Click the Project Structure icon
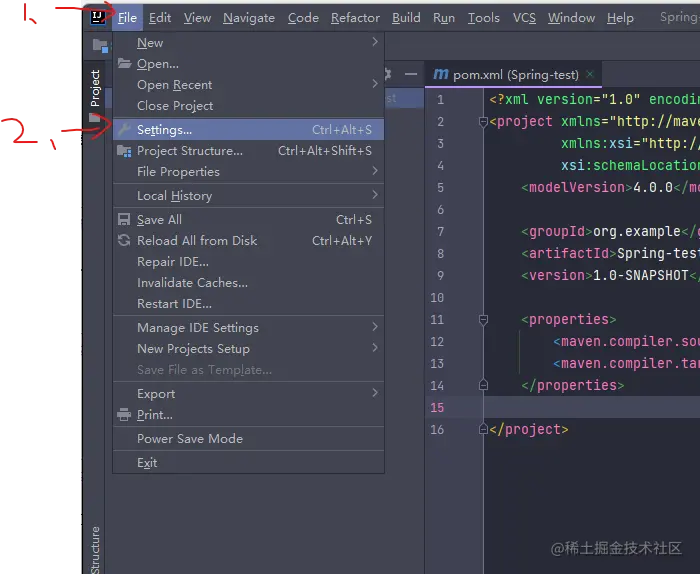This screenshot has width=700, height=574. point(124,151)
